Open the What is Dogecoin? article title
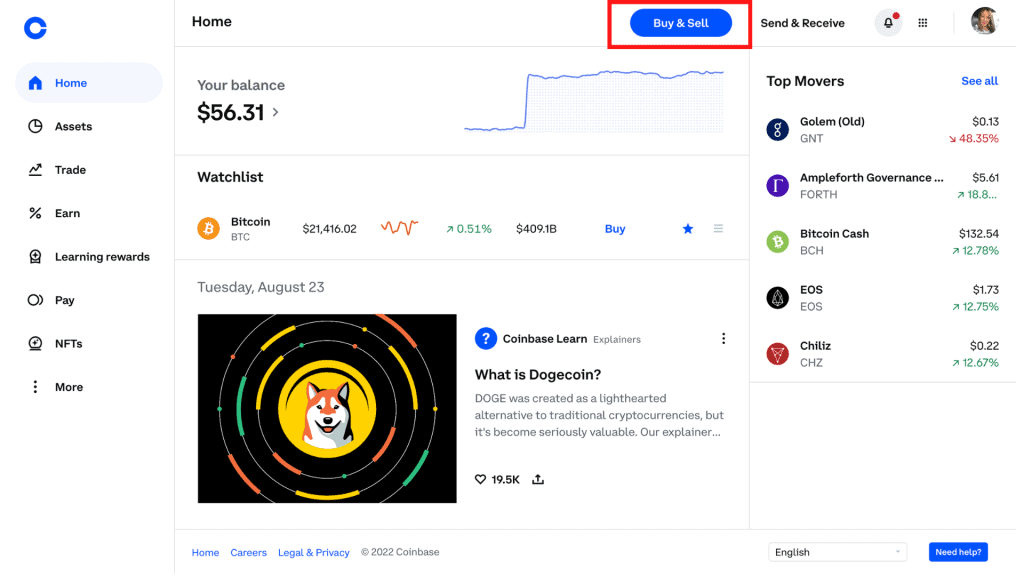Viewport: 1024px width, 576px height. click(537, 375)
